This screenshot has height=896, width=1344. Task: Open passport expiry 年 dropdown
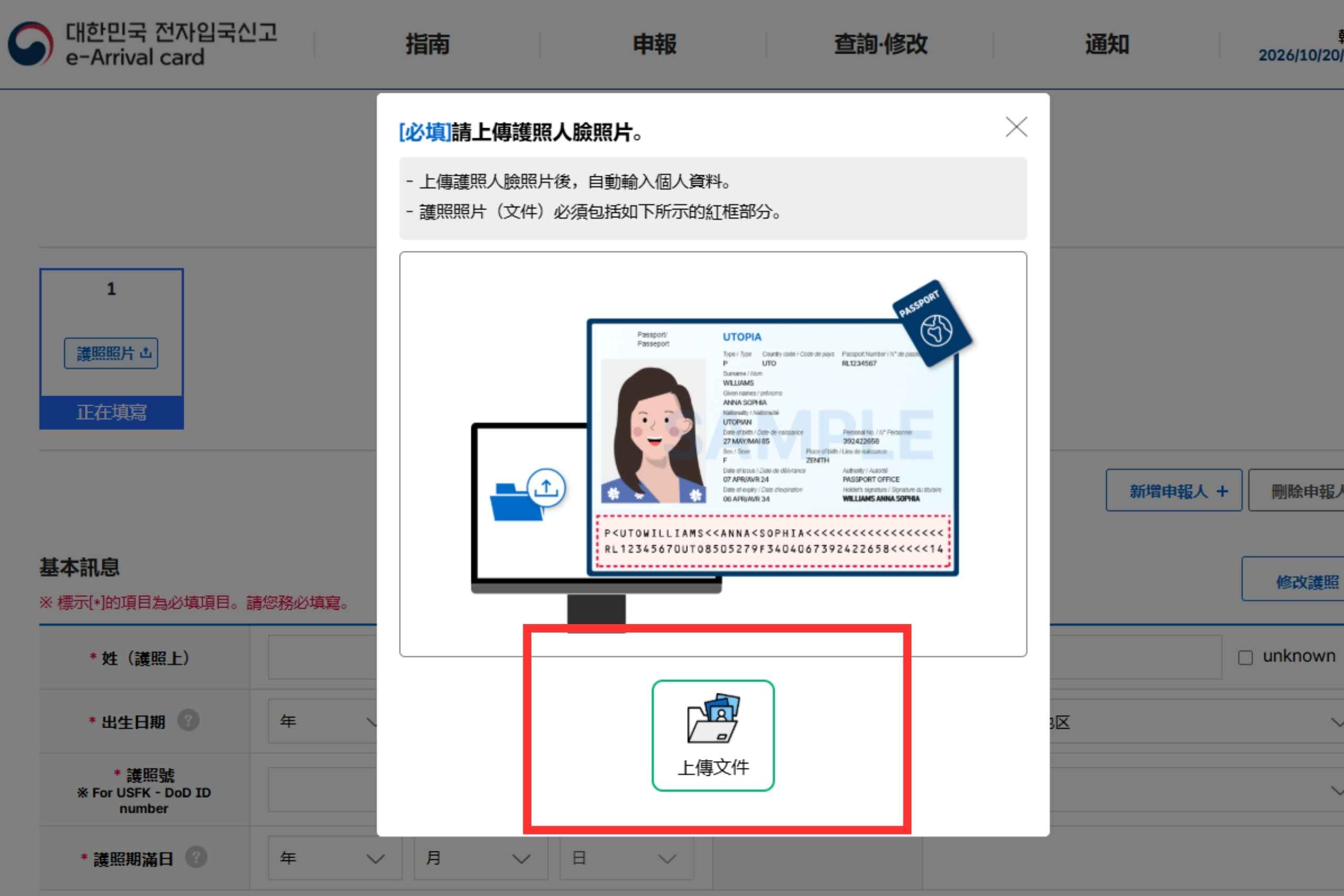(x=335, y=858)
